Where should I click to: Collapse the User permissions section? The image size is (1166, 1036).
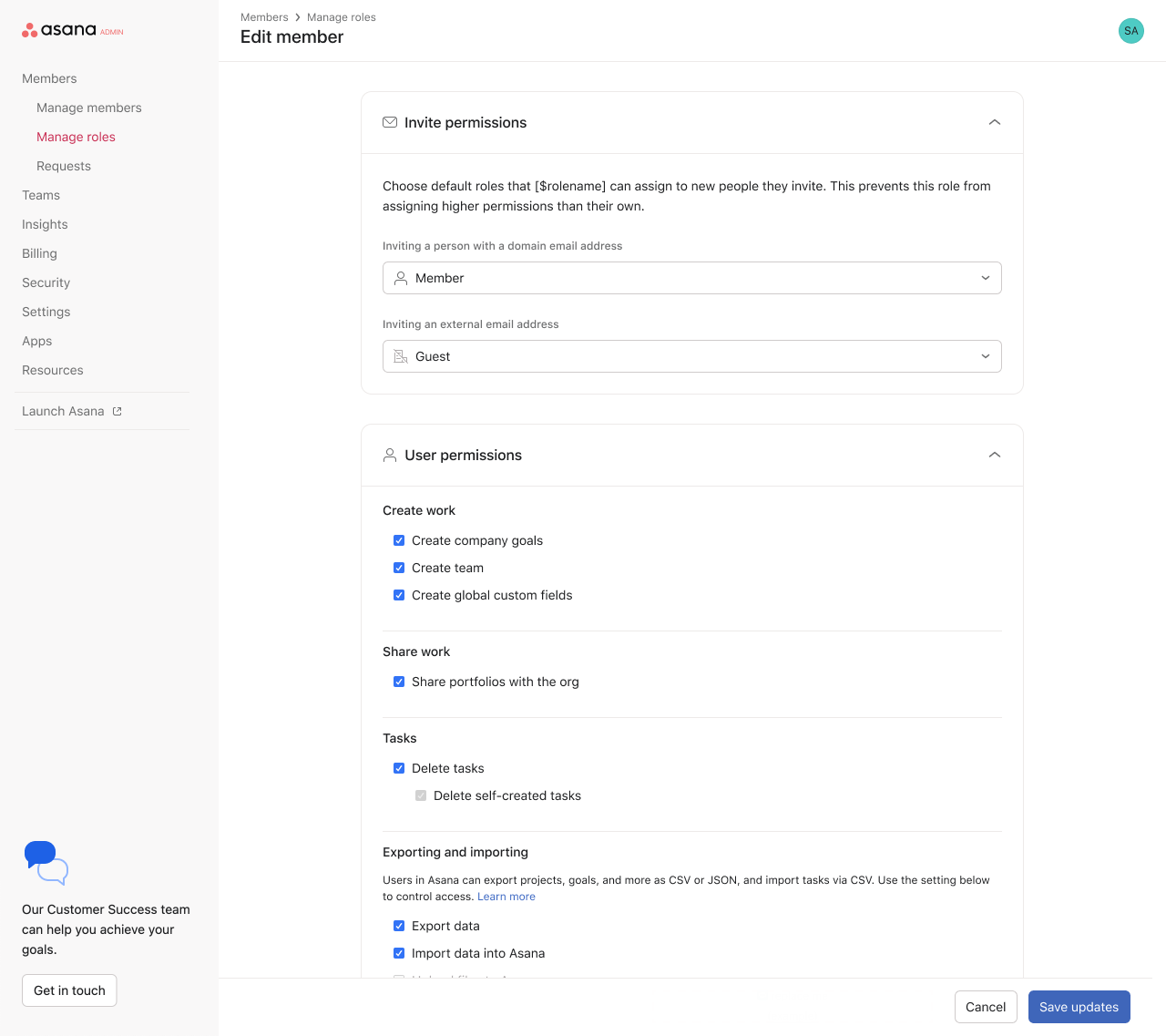(994, 455)
